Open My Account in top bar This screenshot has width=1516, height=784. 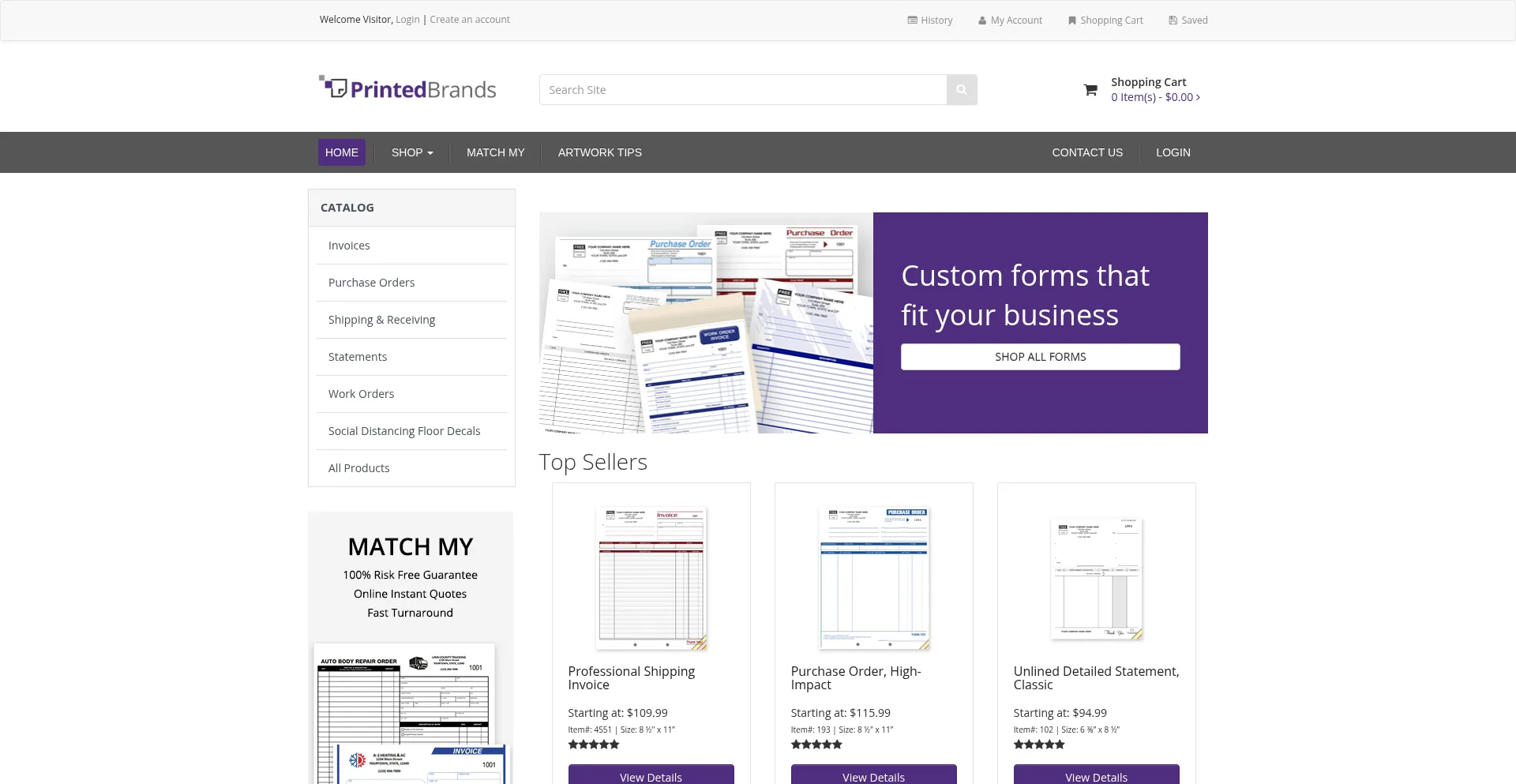pos(1010,21)
